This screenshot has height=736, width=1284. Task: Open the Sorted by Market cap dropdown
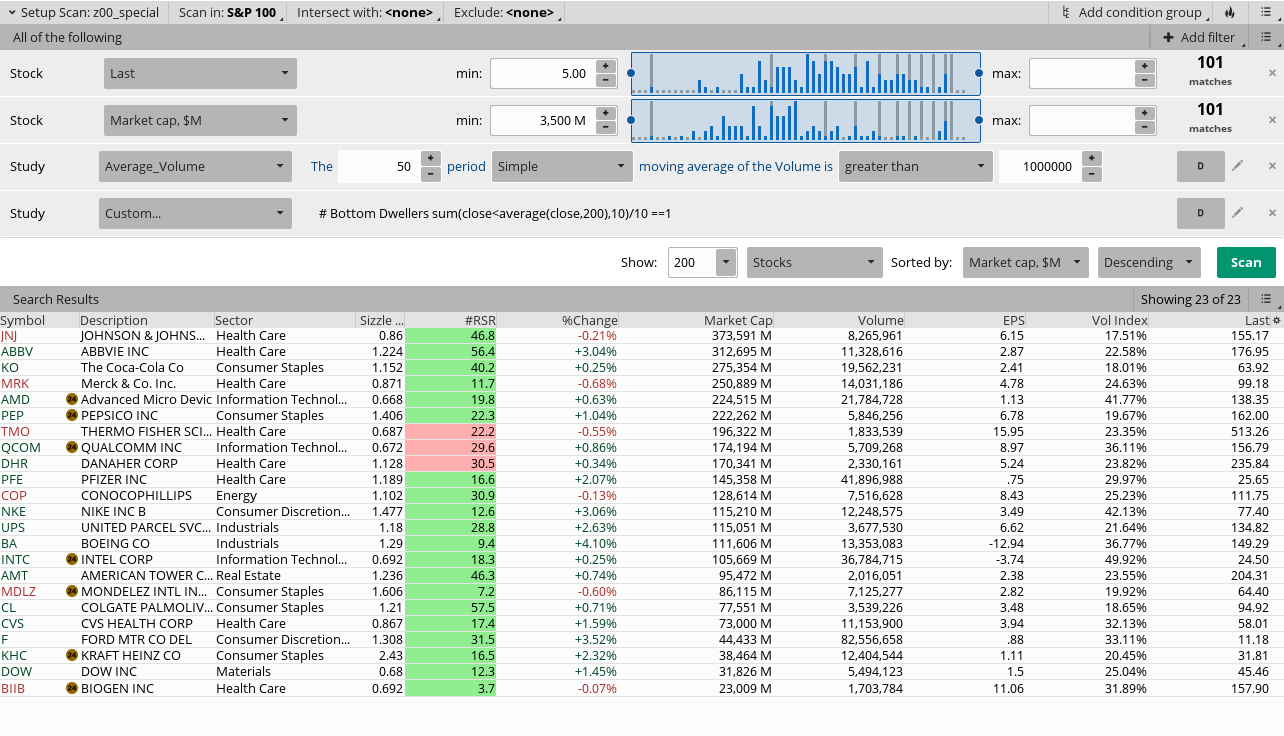tap(1026, 262)
